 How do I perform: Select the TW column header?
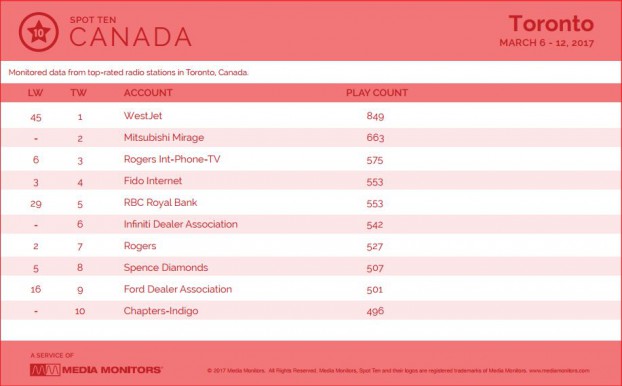coord(79,93)
